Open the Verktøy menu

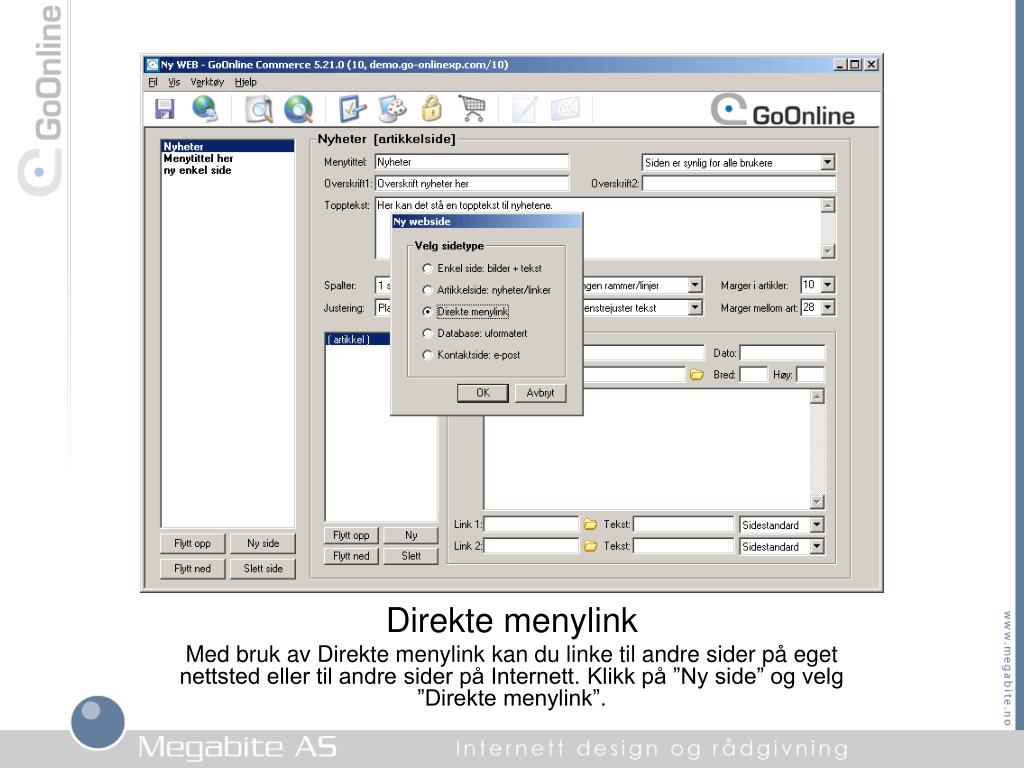coord(207,82)
